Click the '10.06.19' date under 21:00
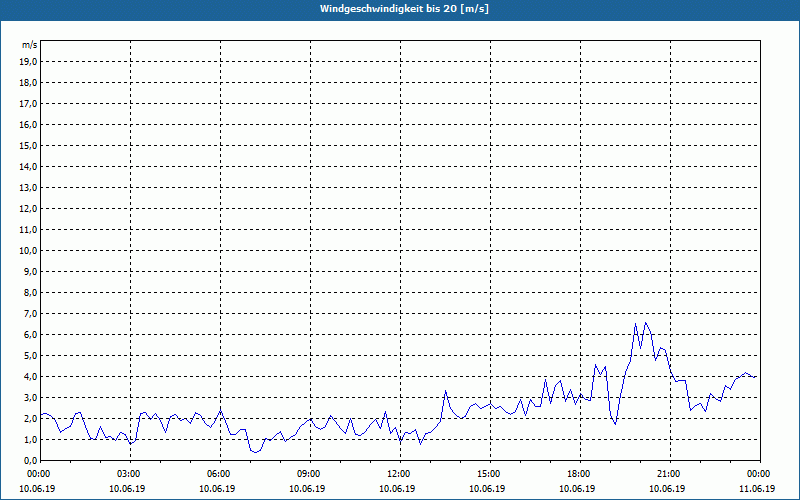800x500 pixels. pyautogui.click(x=667, y=489)
